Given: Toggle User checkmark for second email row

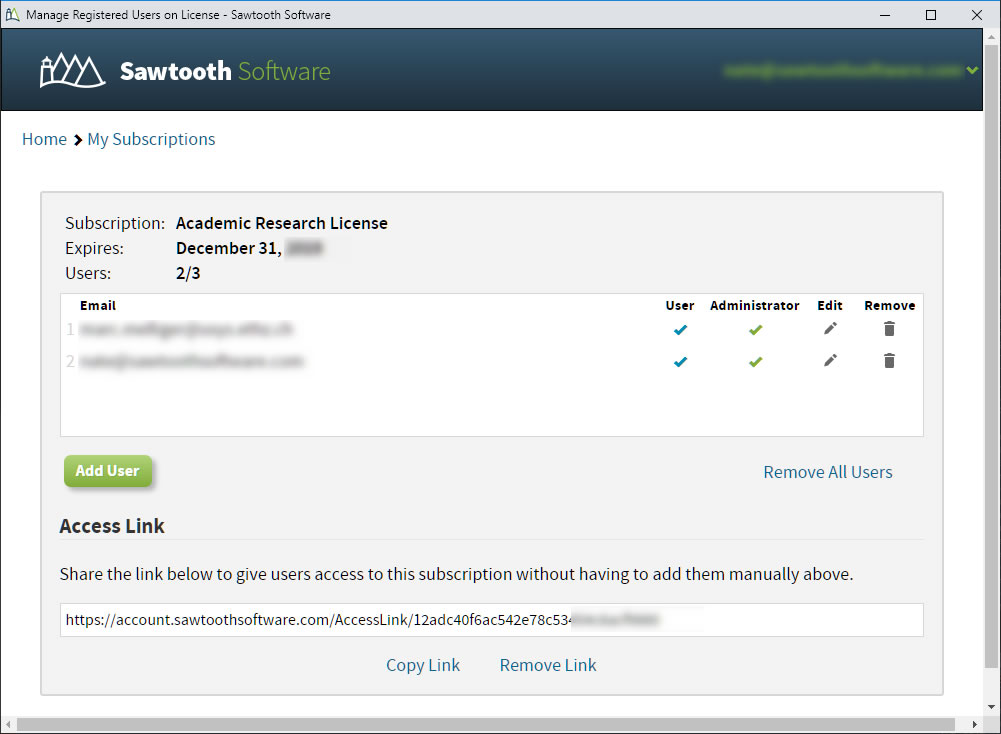Looking at the screenshot, I should coord(681,362).
